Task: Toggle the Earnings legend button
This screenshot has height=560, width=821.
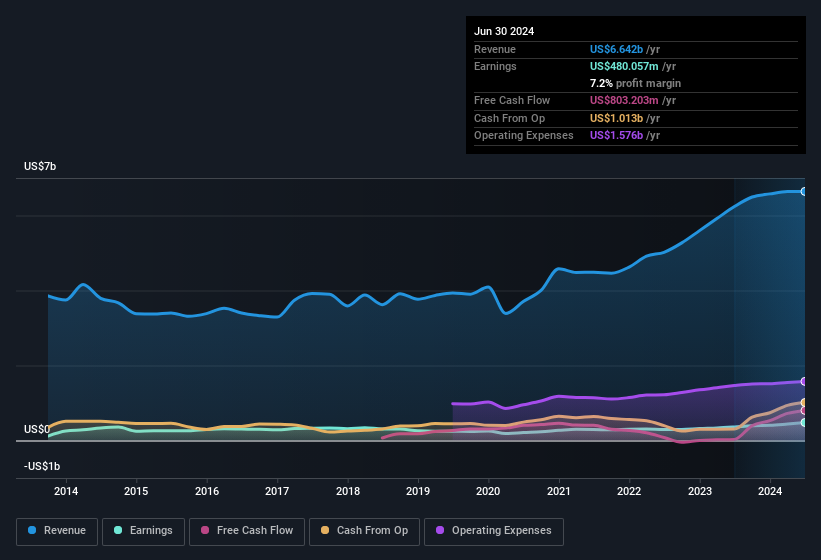Action: coord(143,531)
